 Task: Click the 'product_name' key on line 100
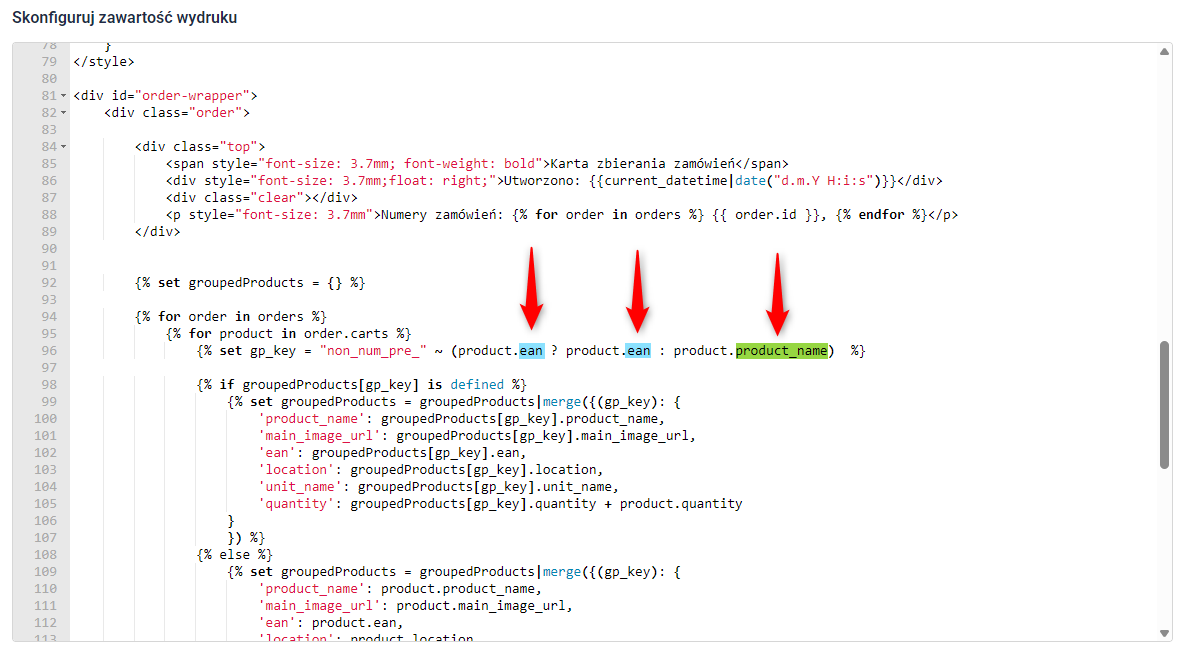[x=312, y=418]
